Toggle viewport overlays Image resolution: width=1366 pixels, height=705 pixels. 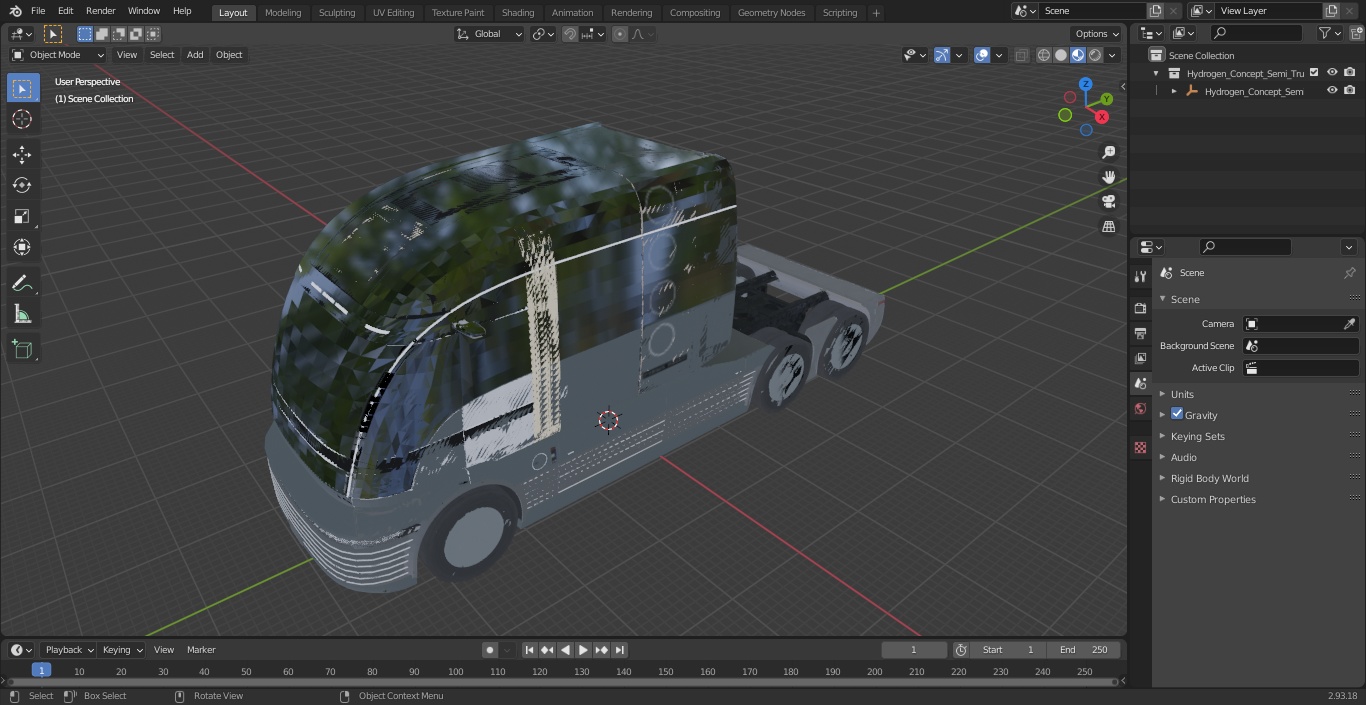[x=982, y=55]
